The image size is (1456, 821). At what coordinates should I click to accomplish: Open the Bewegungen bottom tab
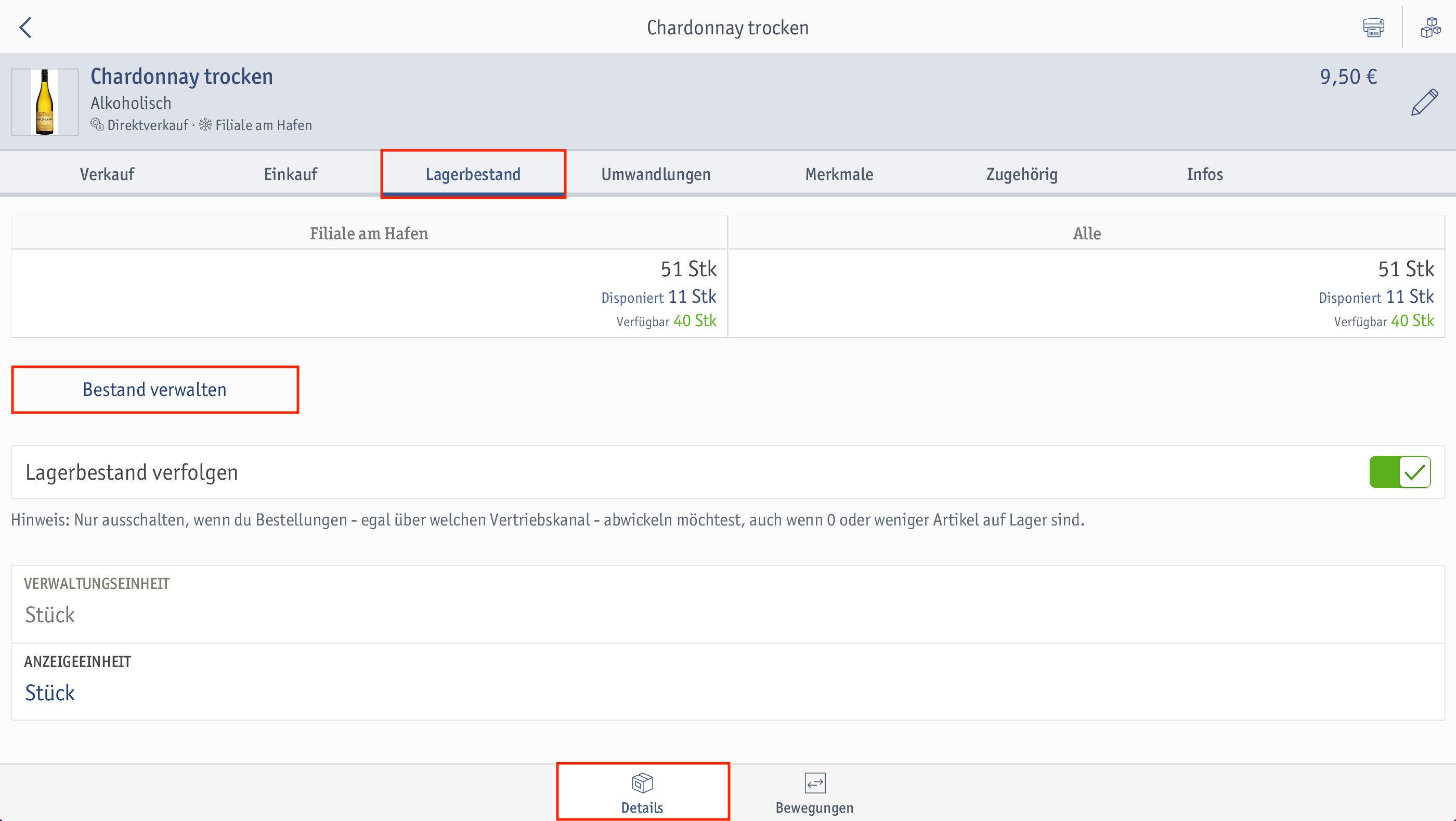click(x=814, y=793)
